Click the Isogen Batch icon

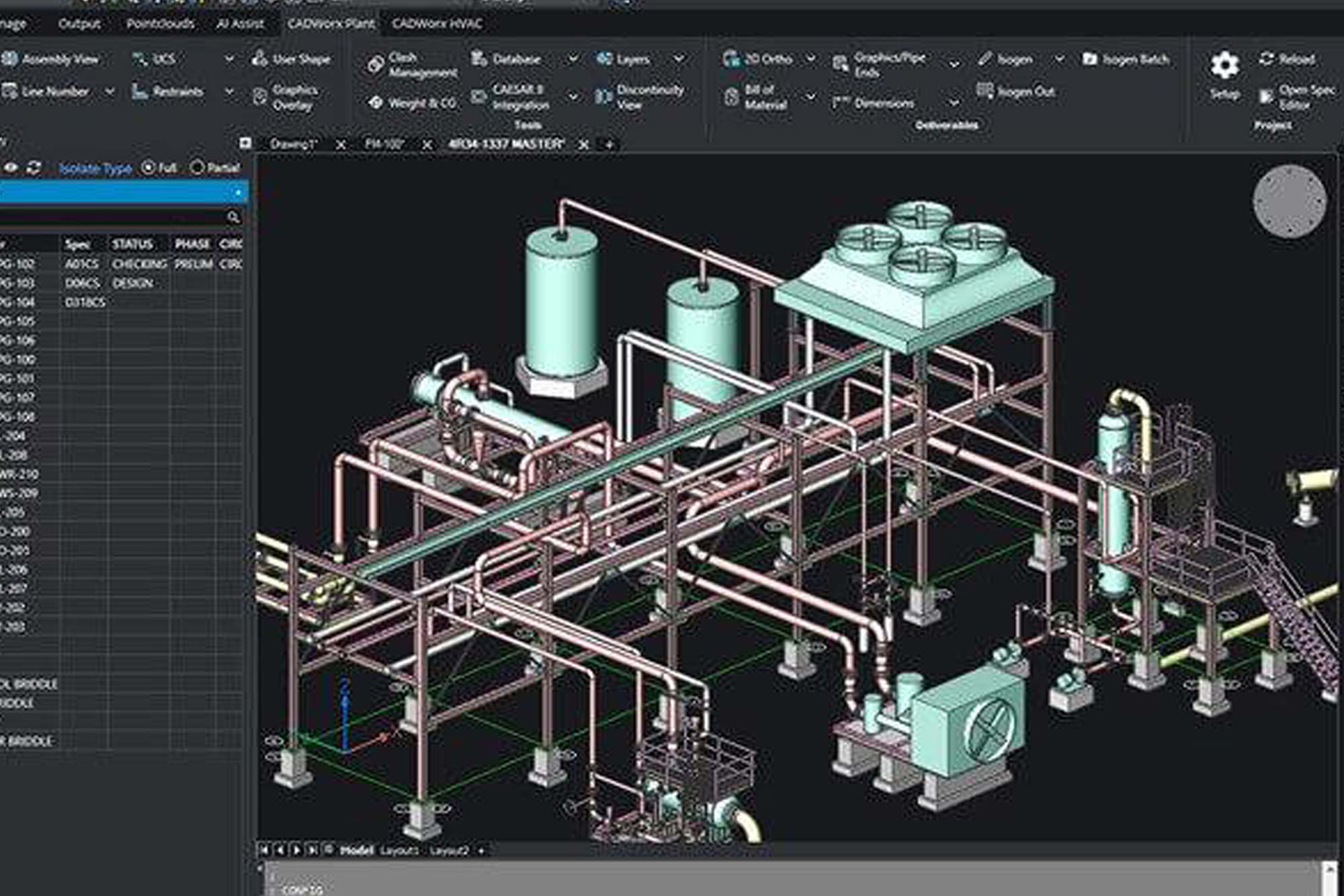click(x=1089, y=59)
